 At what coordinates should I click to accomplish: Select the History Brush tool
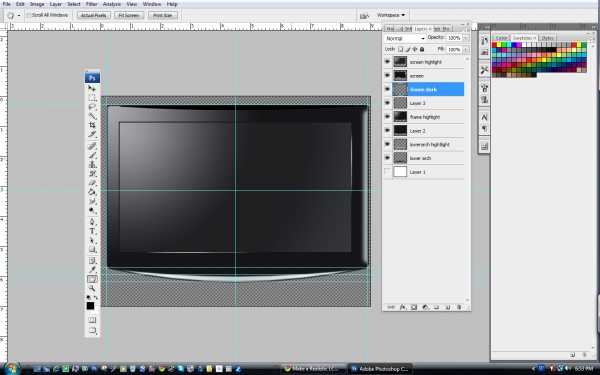(92, 174)
